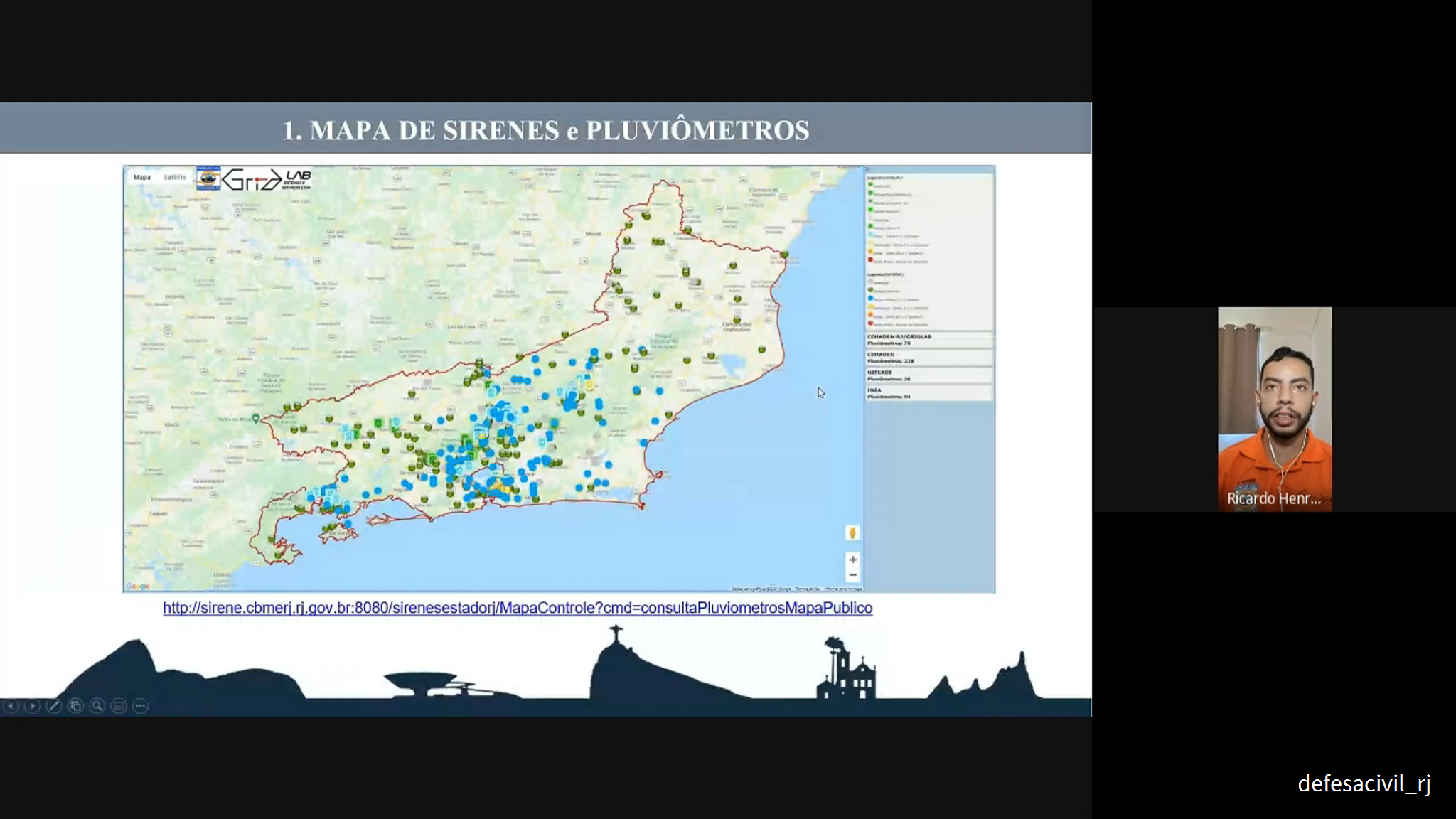Open the pen and laser pointer tools

(54, 706)
